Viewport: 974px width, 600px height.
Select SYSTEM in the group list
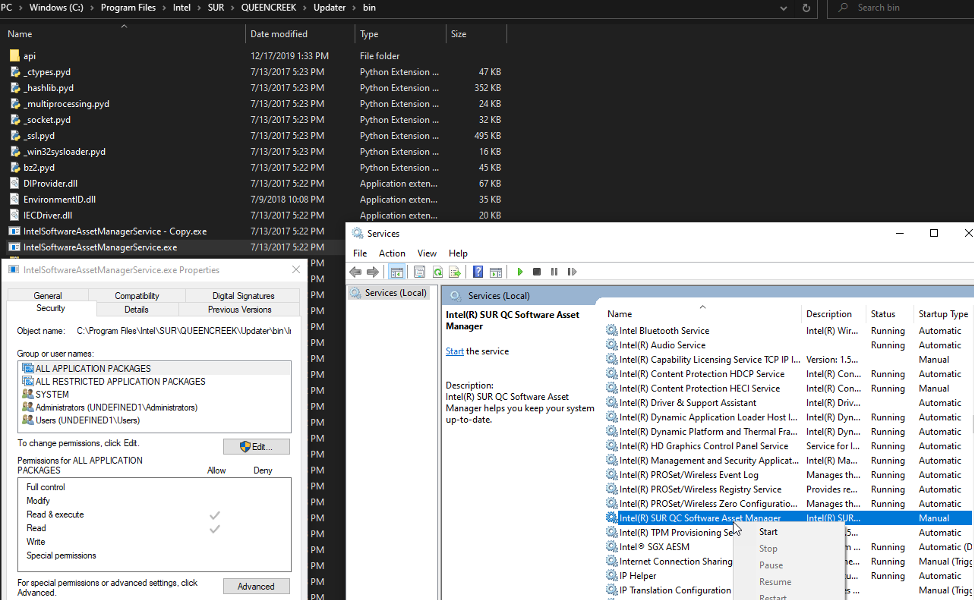[52, 394]
